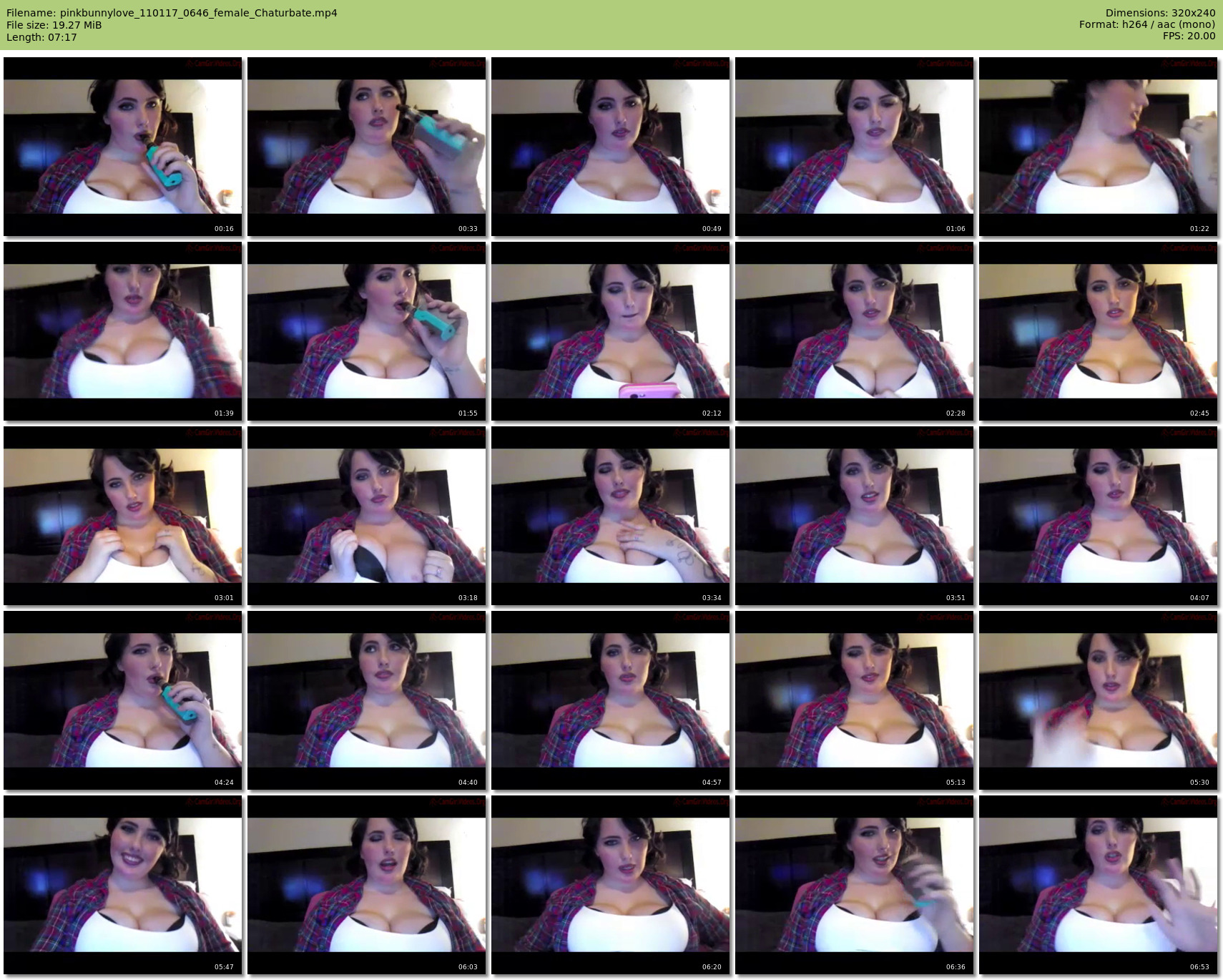This screenshot has height=980, width=1223.
Task: Click the "File size: 19.27 MiB" text
Action: click(54, 25)
